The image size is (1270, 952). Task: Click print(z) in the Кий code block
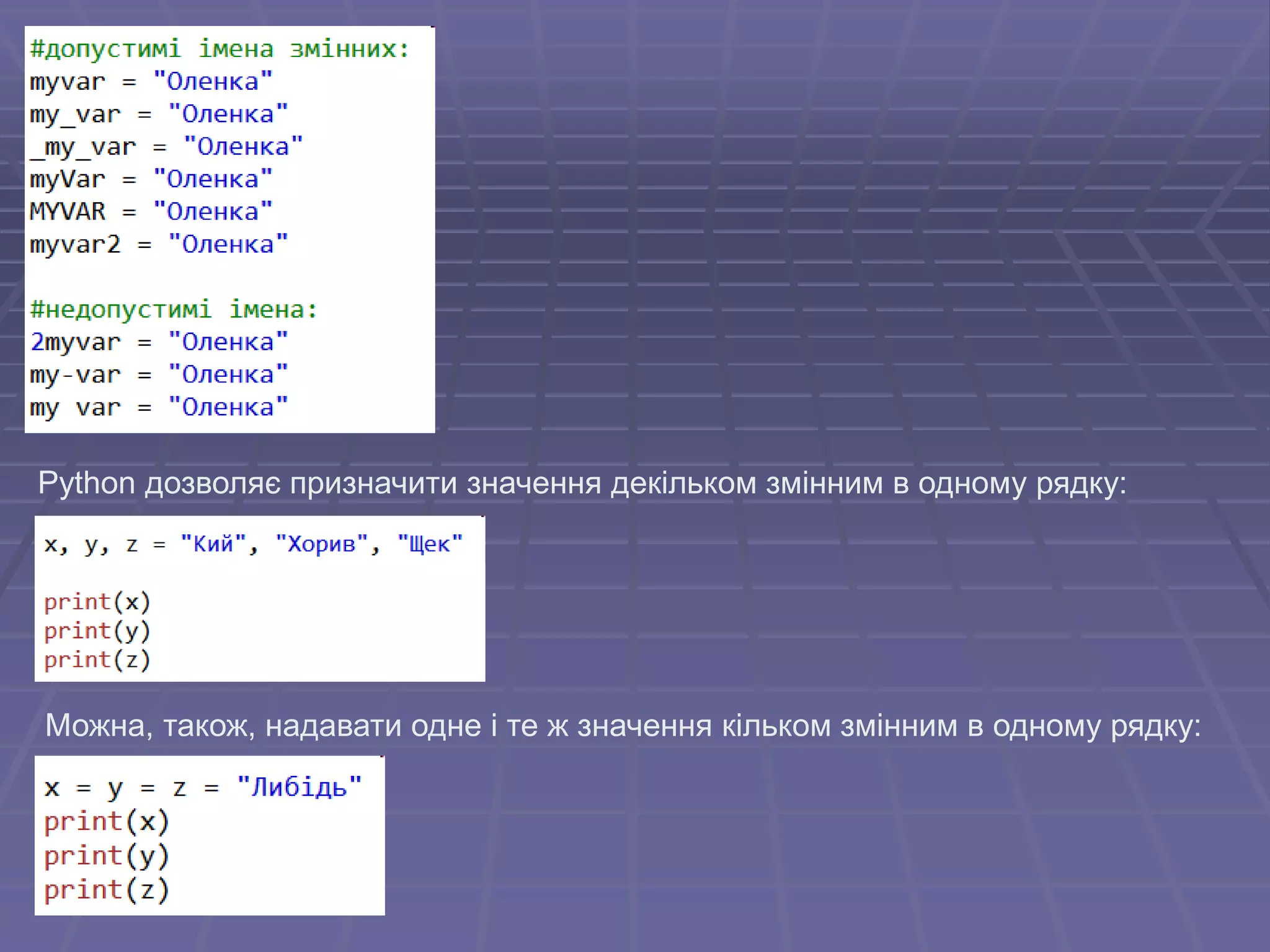(97, 660)
